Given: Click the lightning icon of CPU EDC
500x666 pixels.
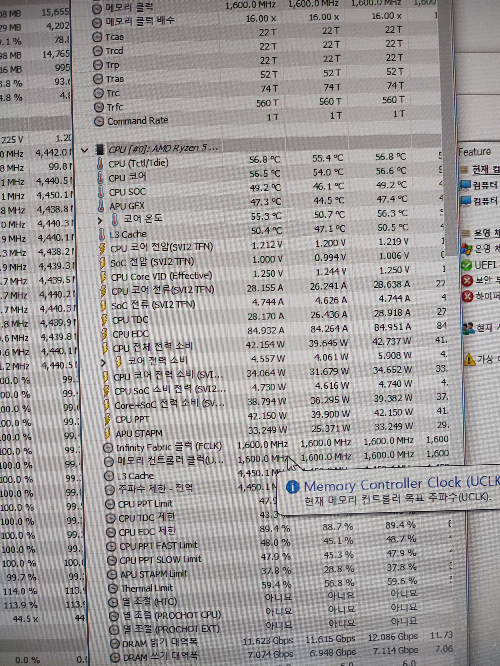Looking at the screenshot, I should coord(105,334).
